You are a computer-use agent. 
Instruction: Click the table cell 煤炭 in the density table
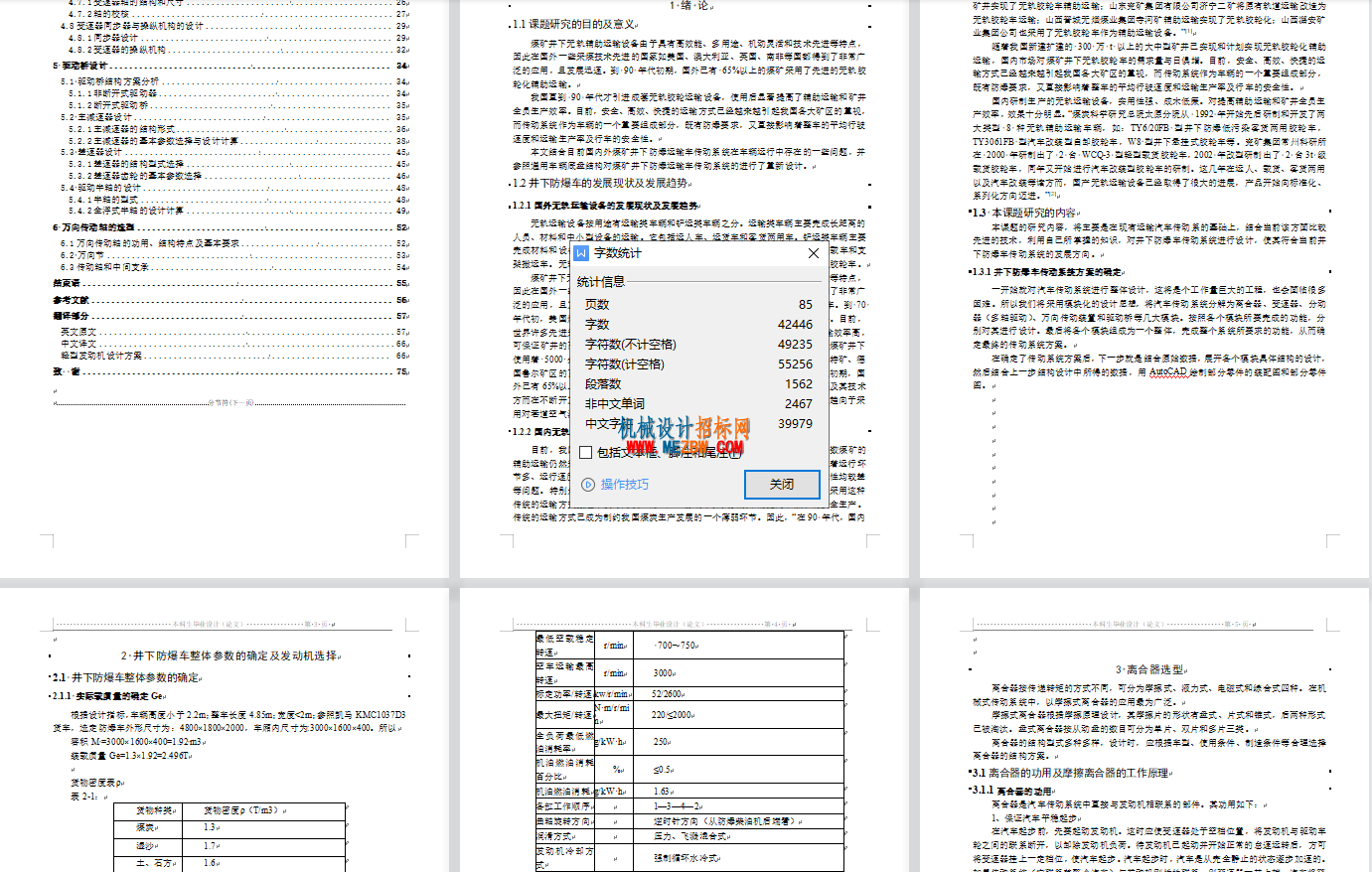tap(146, 827)
